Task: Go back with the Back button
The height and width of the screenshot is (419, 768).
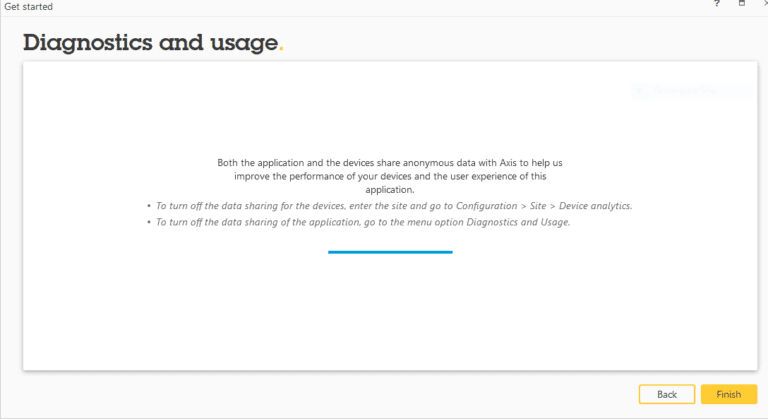Action: click(x=667, y=394)
